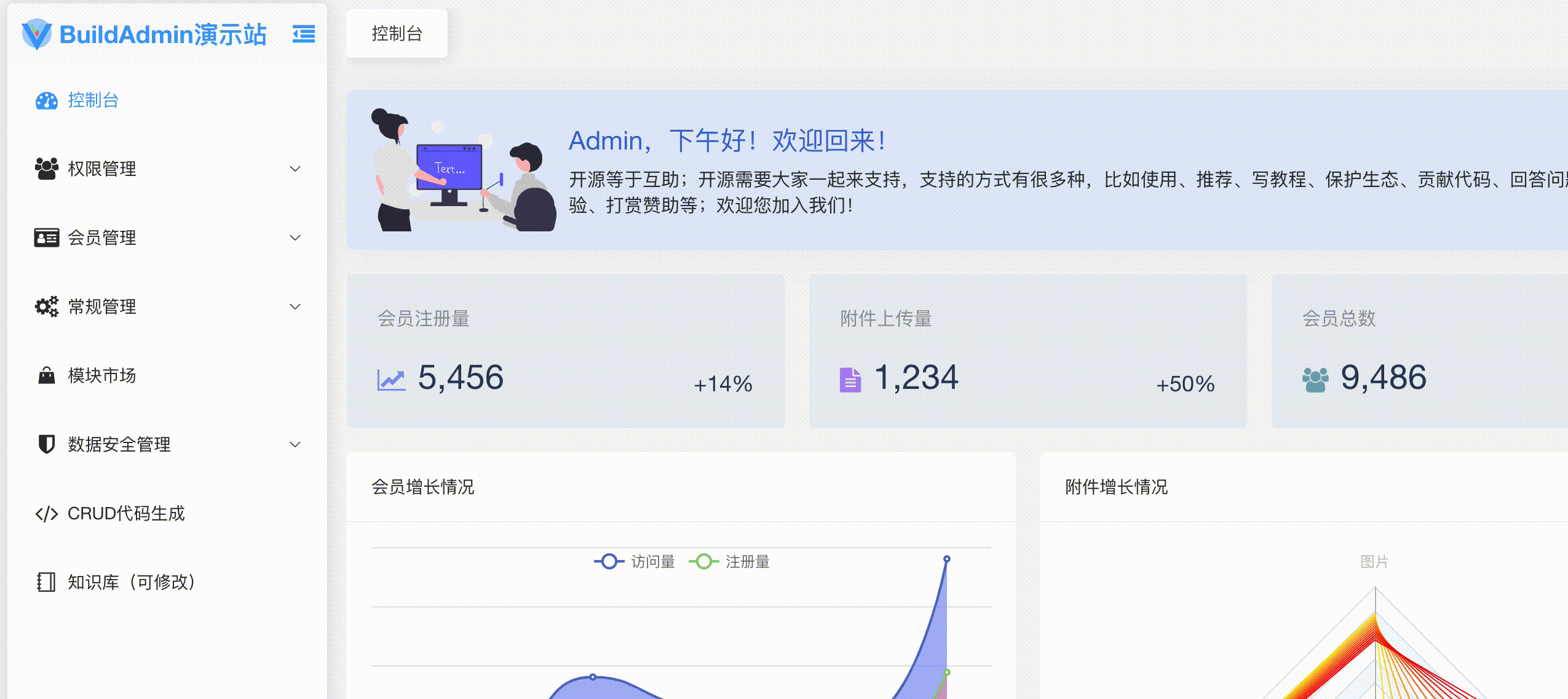Expand the 数据安全管理 submenu chevron
Viewport: 1568px width, 699px height.
click(295, 444)
